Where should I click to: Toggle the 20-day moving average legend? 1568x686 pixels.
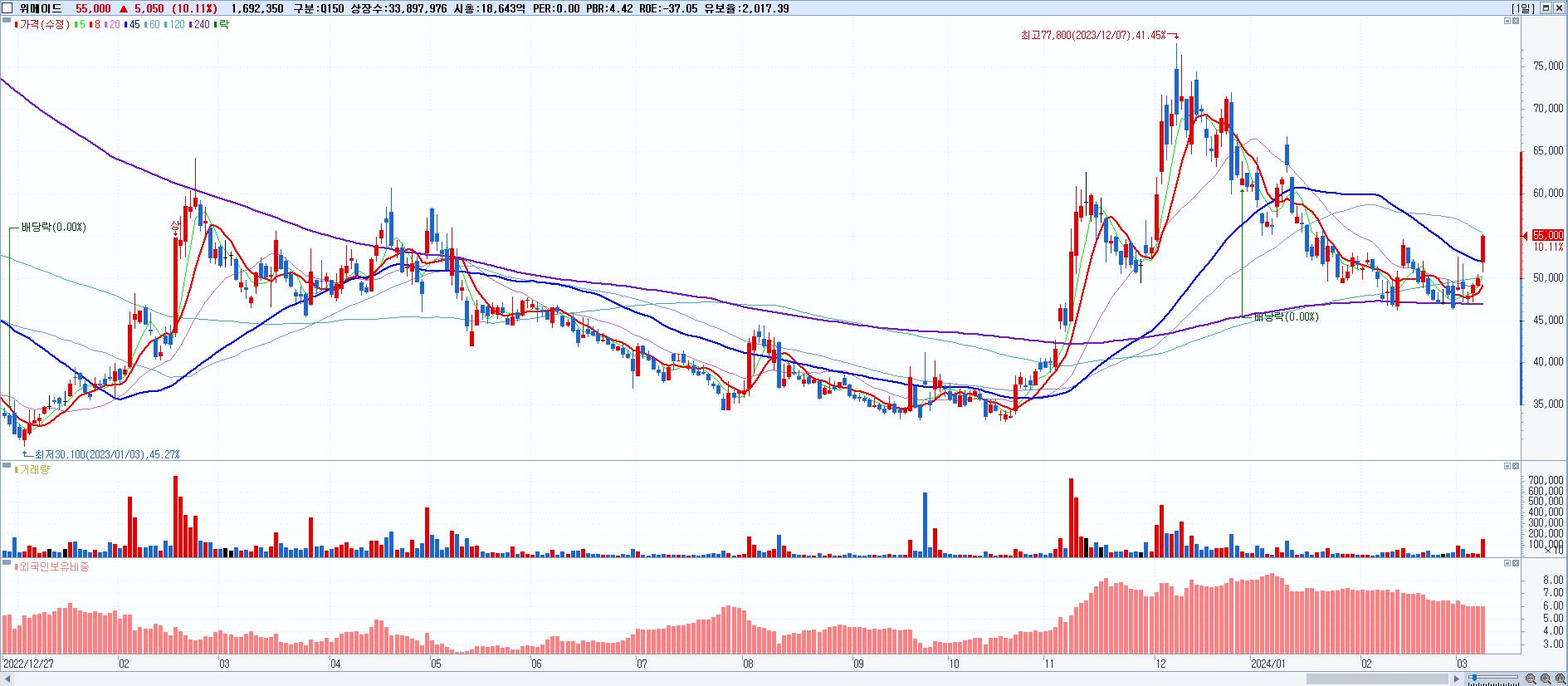pyautogui.click(x=112, y=25)
